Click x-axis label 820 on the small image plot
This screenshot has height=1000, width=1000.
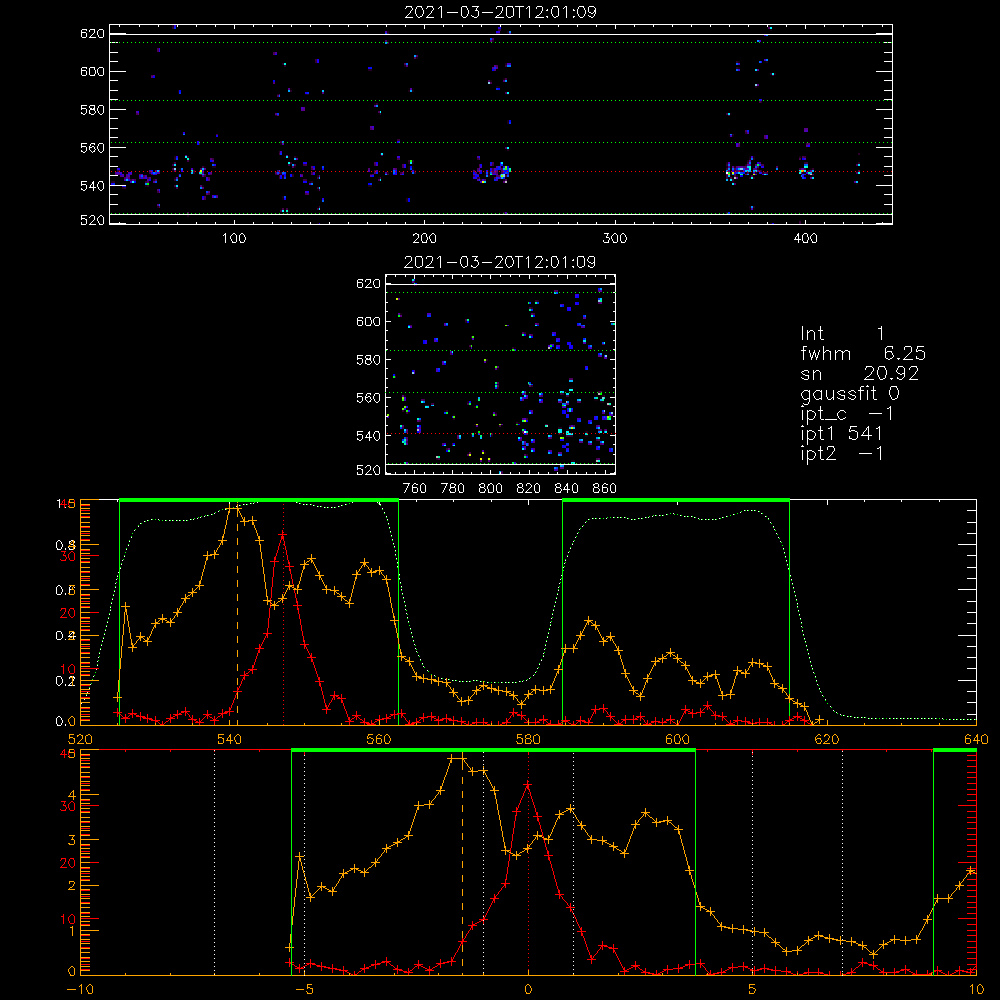(528, 489)
